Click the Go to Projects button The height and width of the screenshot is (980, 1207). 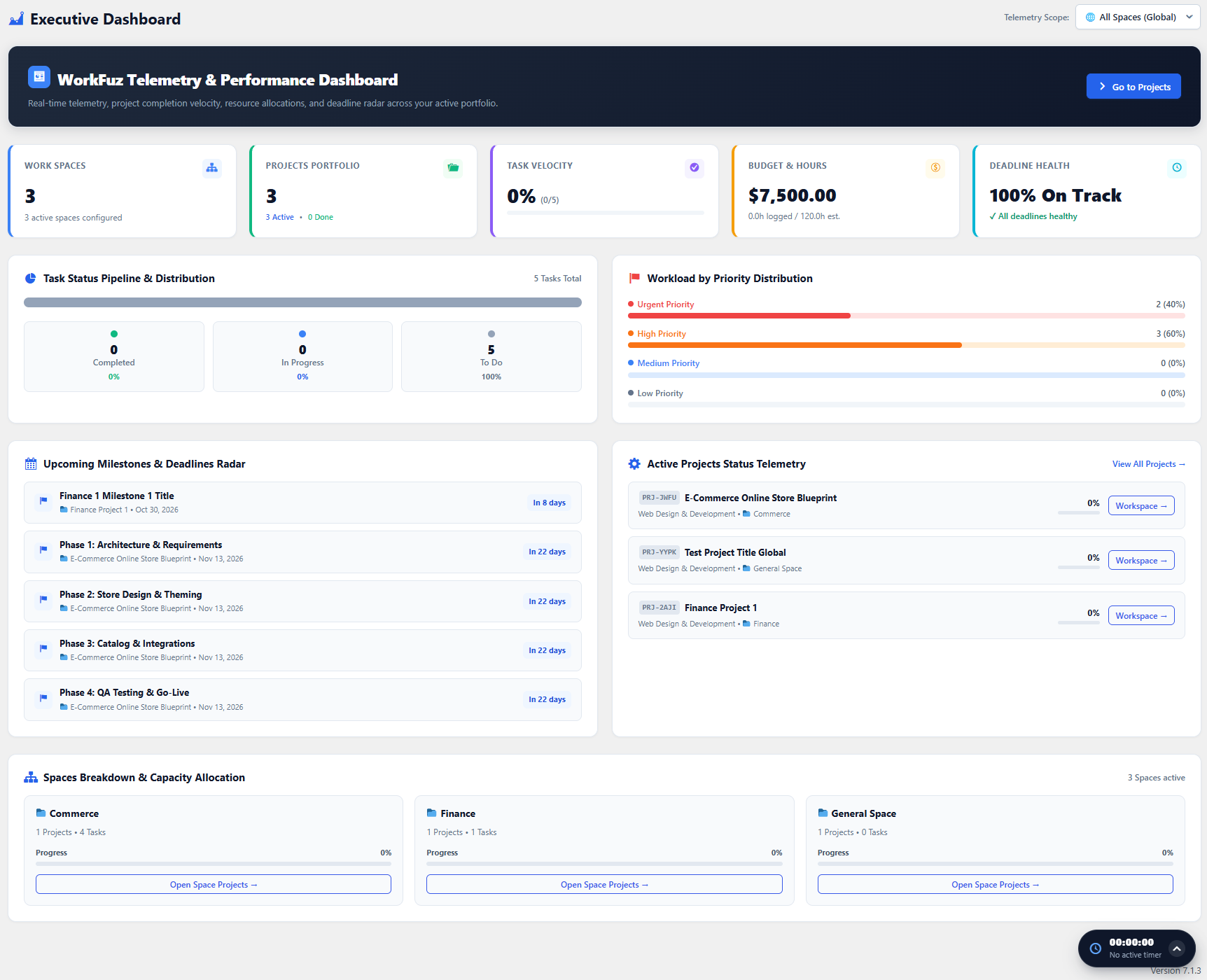click(x=1133, y=86)
